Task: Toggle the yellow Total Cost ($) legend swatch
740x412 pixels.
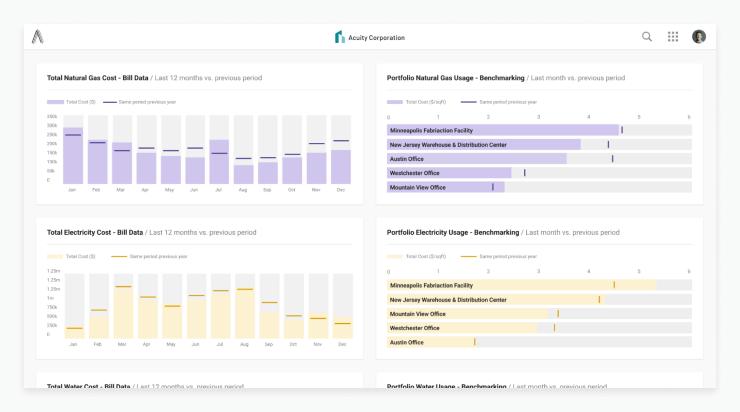Action: (55, 257)
